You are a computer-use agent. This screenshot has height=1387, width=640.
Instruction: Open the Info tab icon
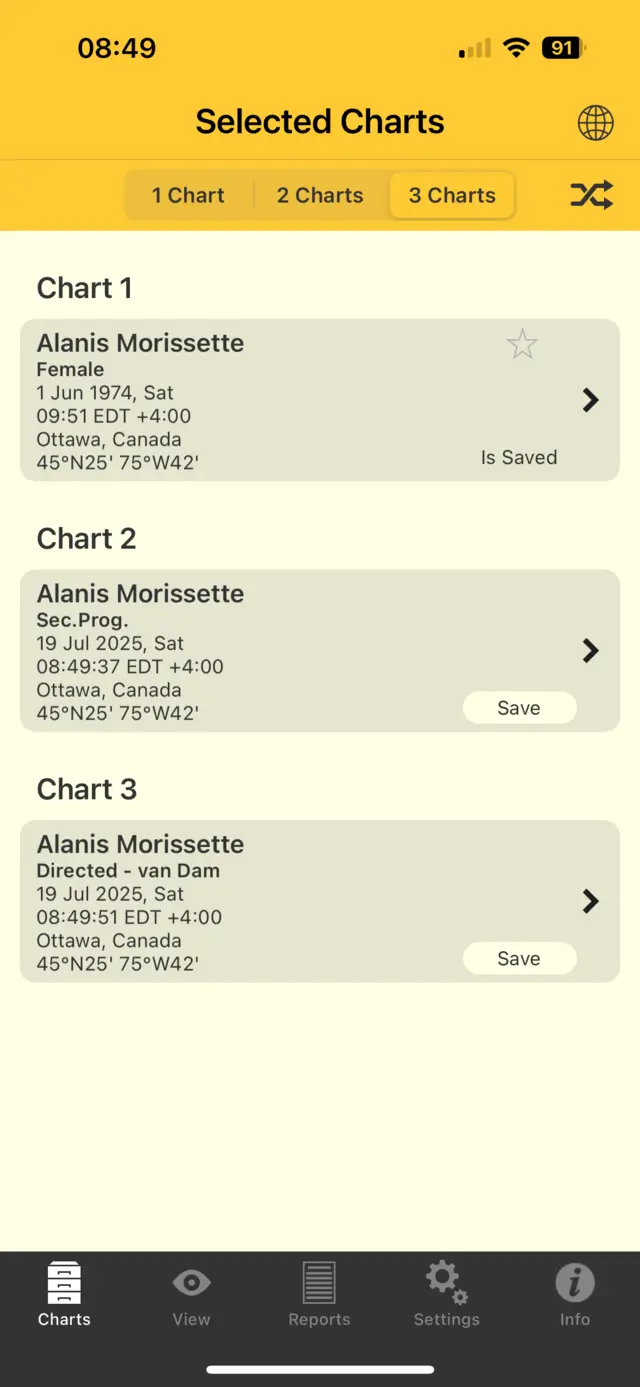click(x=574, y=1294)
